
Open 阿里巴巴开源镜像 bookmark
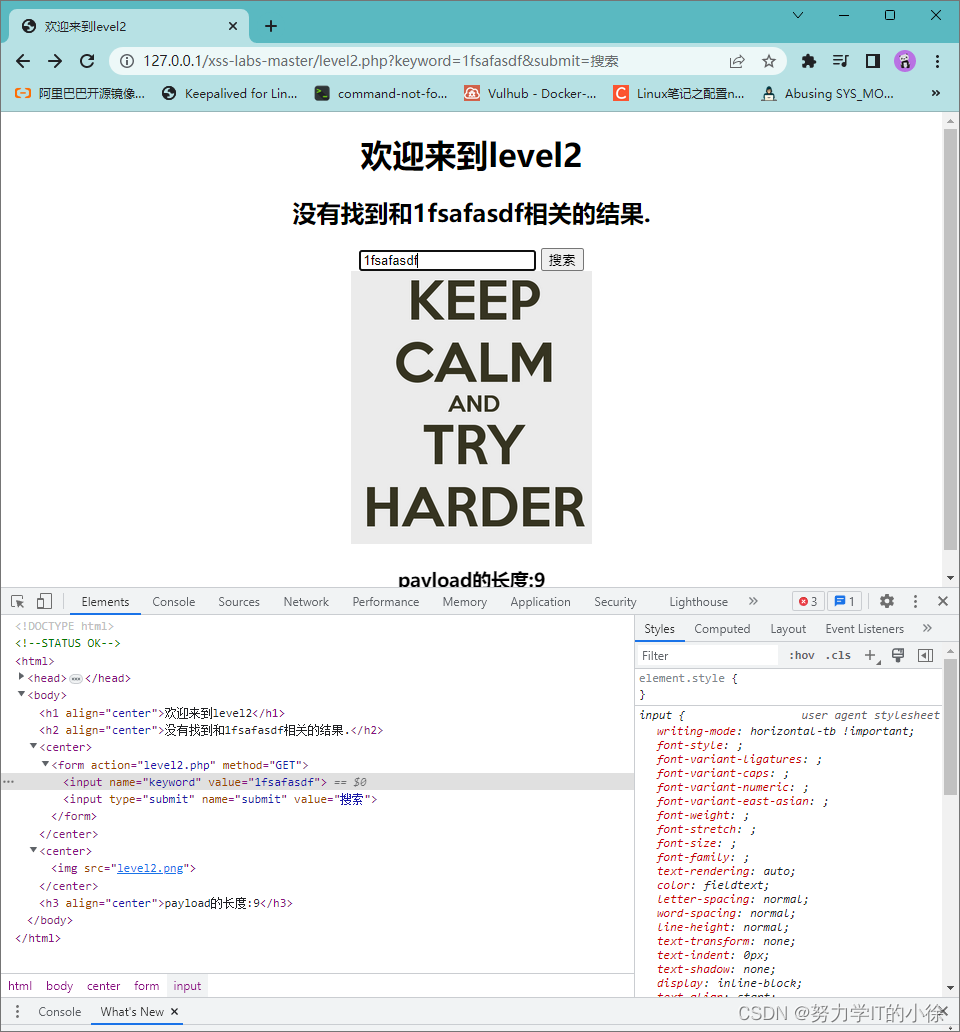click(x=80, y=93)
